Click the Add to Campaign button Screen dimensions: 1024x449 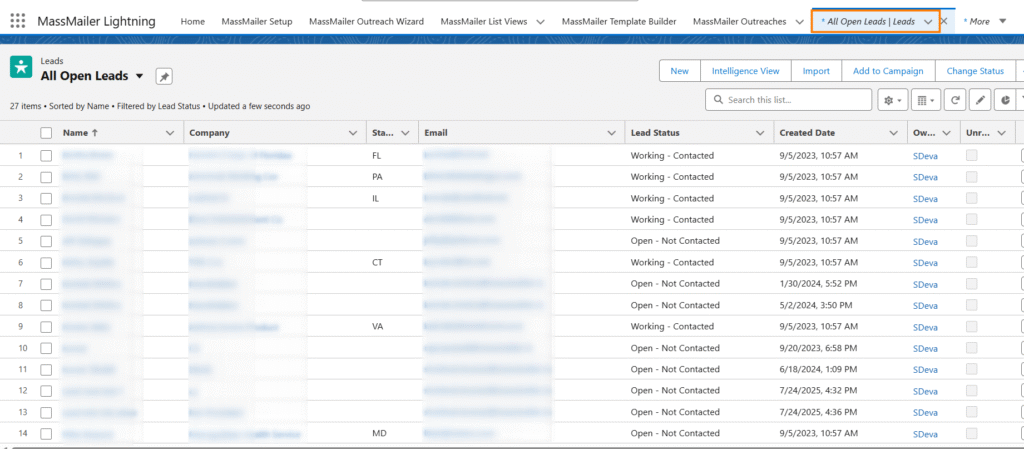[888, 71]
